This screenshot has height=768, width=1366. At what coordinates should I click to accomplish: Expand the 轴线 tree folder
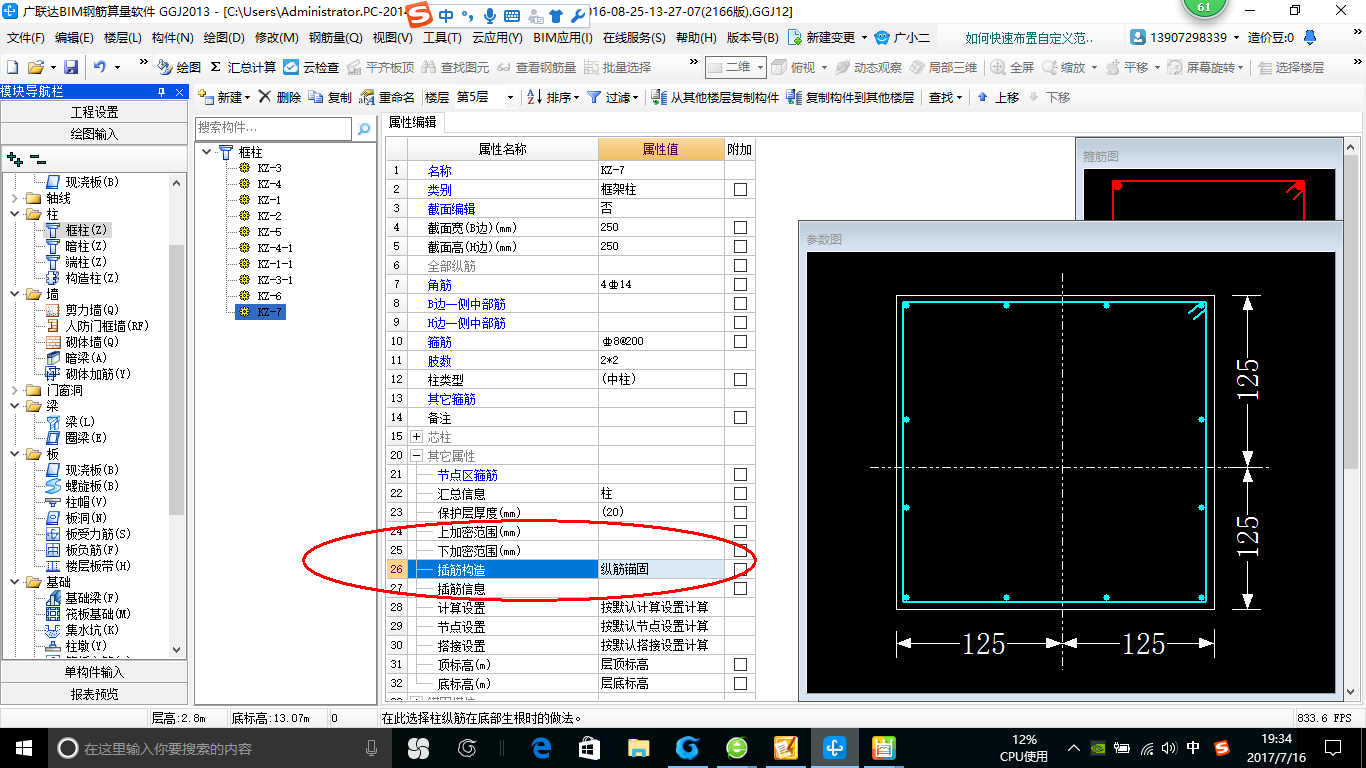[x=15, y=198]
